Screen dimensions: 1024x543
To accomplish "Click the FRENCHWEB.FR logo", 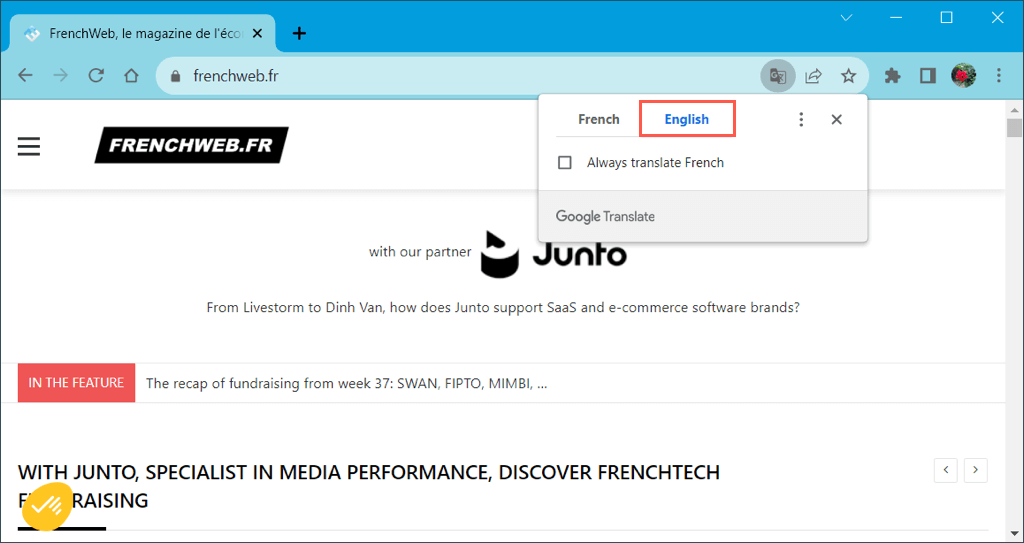I will [x=191, y=145].
